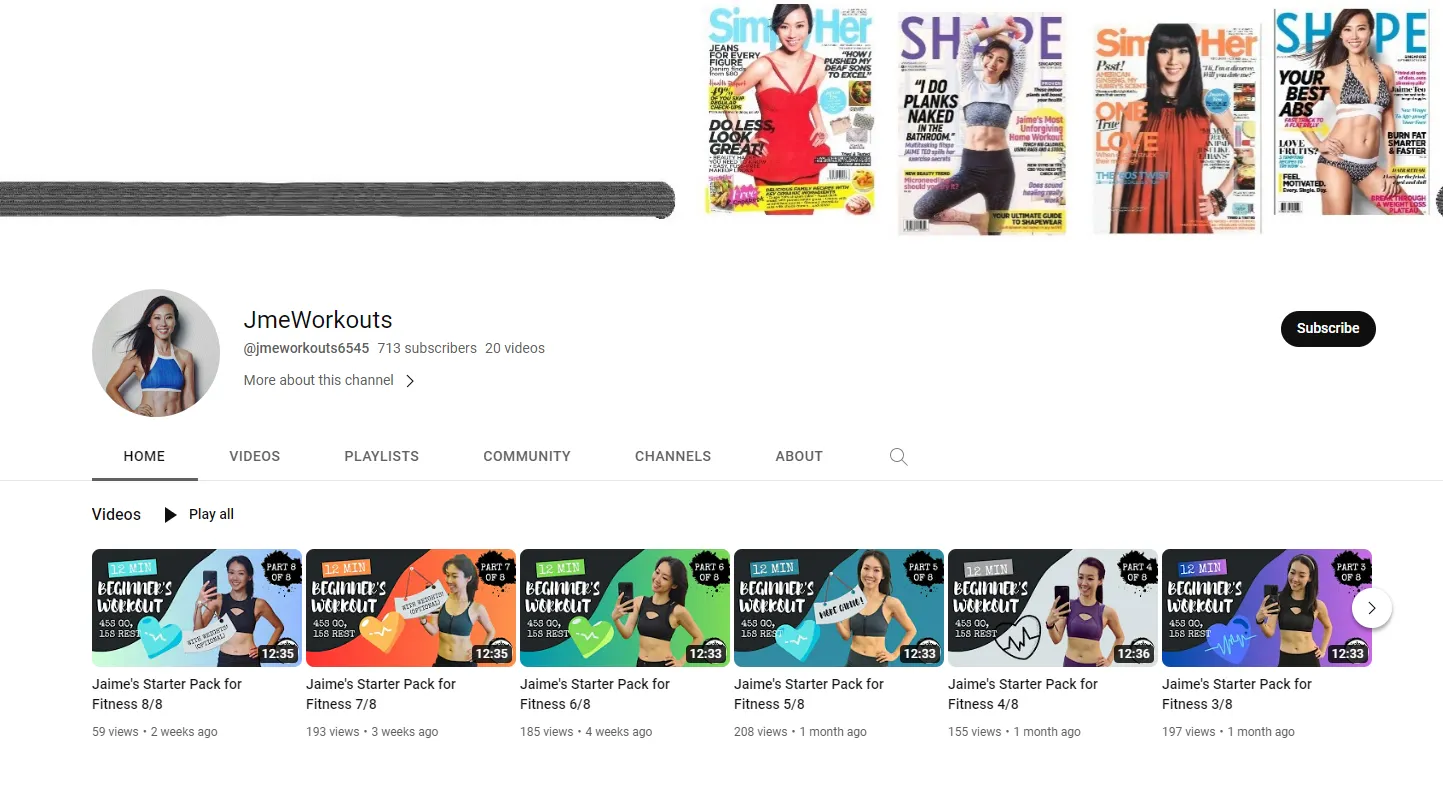Click the '197 views • 1 month ago' text
This screenshot has width=1443, height=785.
pos(1228,732)
